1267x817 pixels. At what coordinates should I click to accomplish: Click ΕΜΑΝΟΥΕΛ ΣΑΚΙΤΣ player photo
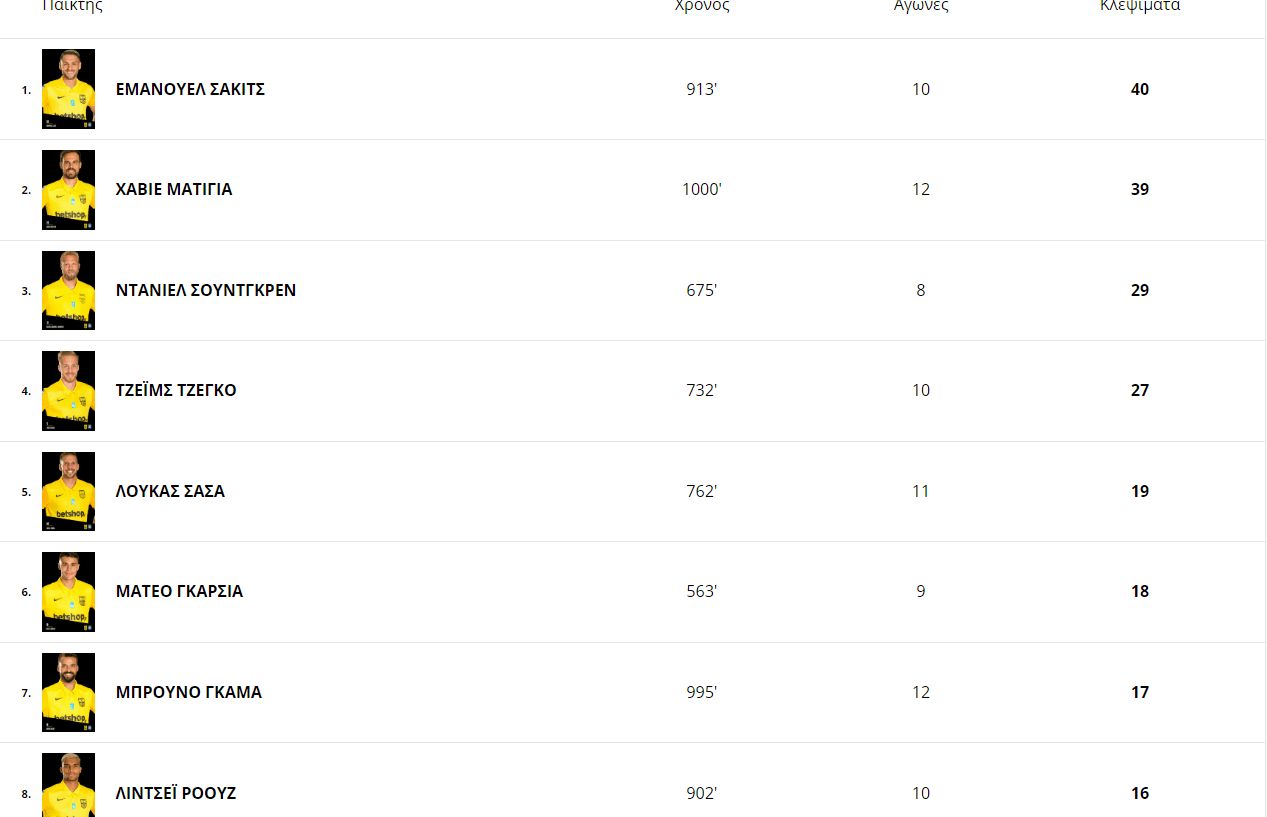click(68, 89)
